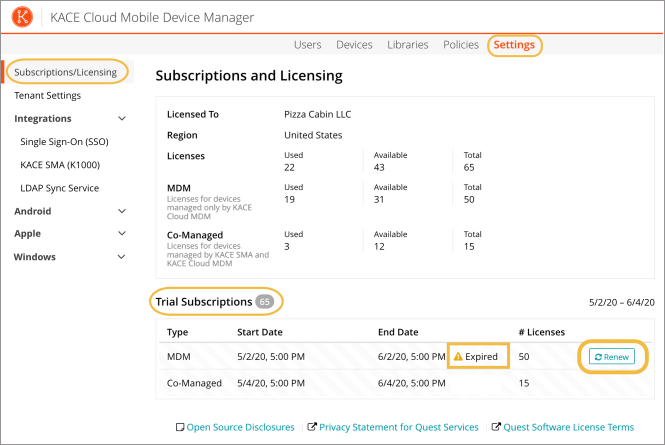Click the Trial Subscriptions count badge 65
This screenshot has height=445, width=665.
(x=264, y=302)
